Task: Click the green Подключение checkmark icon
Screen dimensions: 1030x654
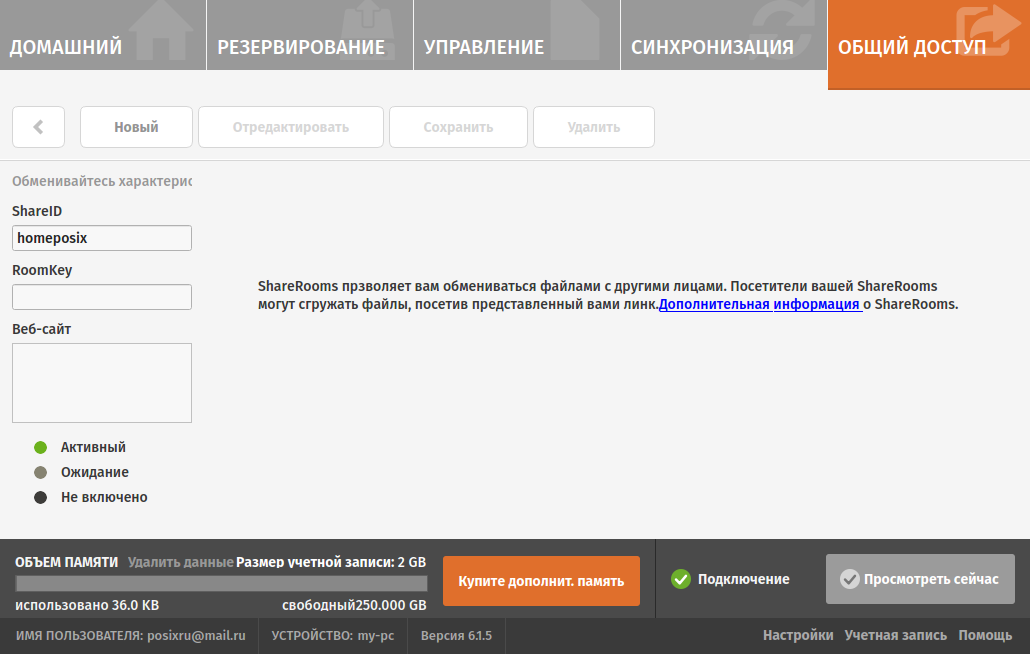Action: 681,579
